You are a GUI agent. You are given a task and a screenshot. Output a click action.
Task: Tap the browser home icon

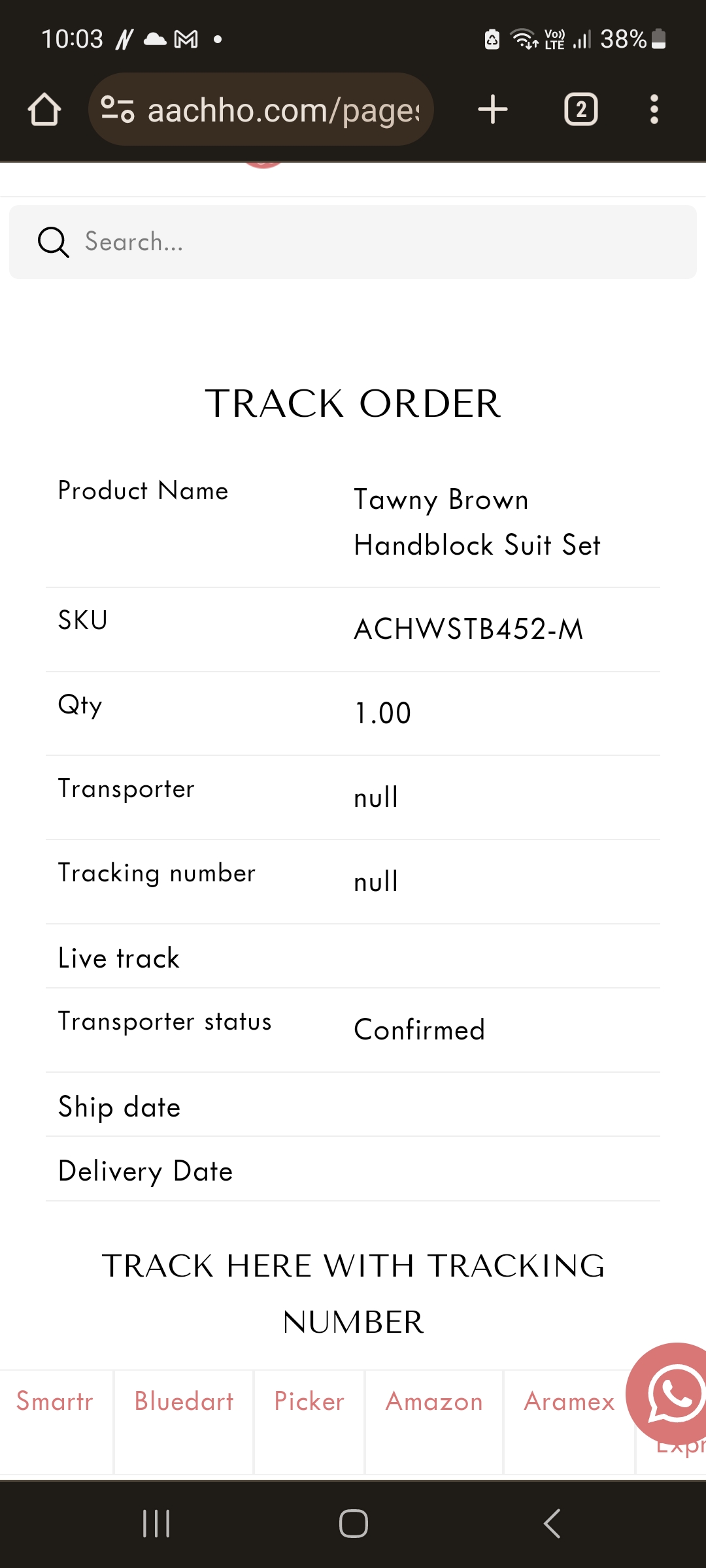click(x=44, y=109)
